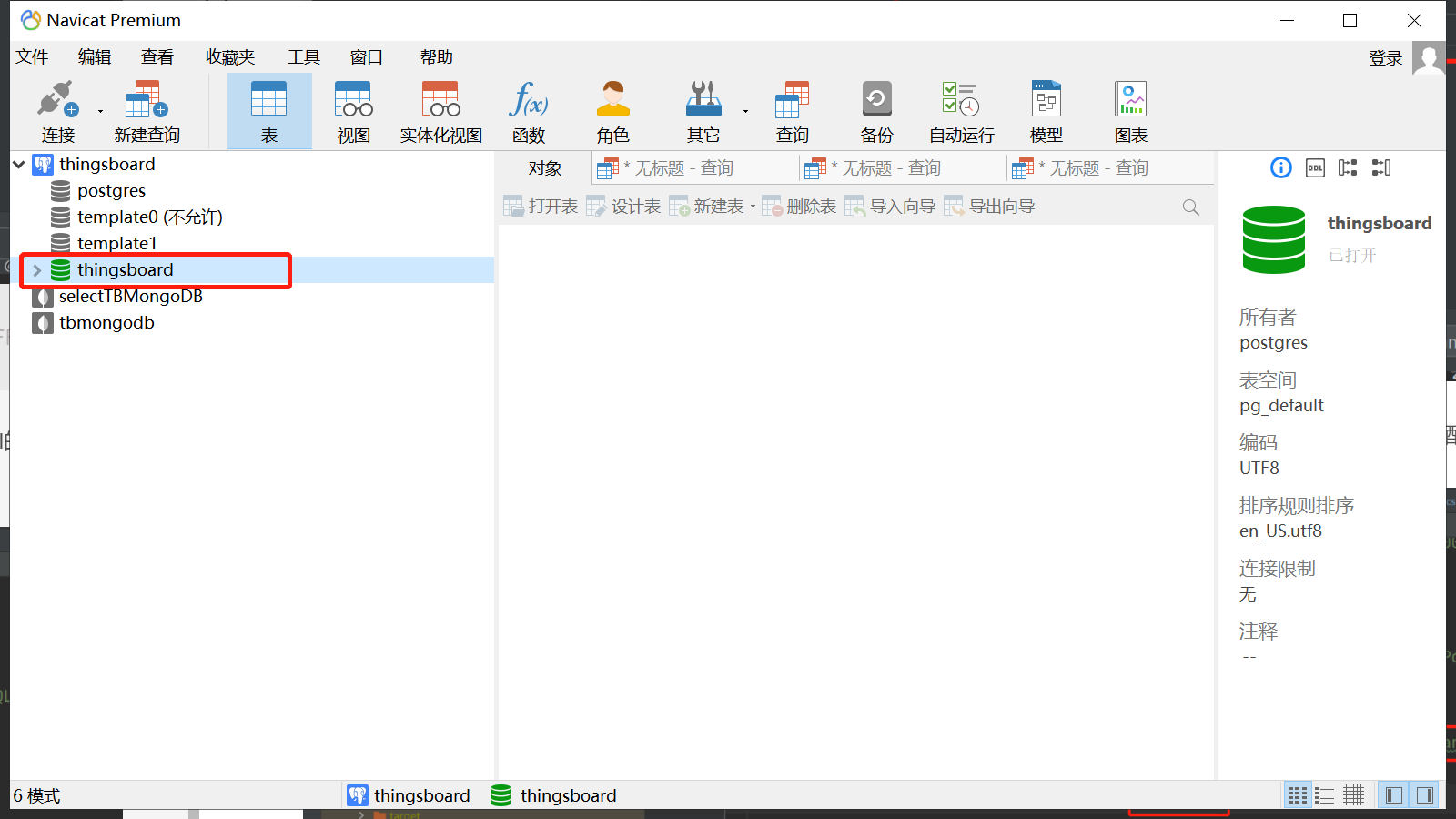Image resolution: width=1456 pixels, height=819 pixels.
Task: Click the "6 模式" status text
Action: coord(36,796)
